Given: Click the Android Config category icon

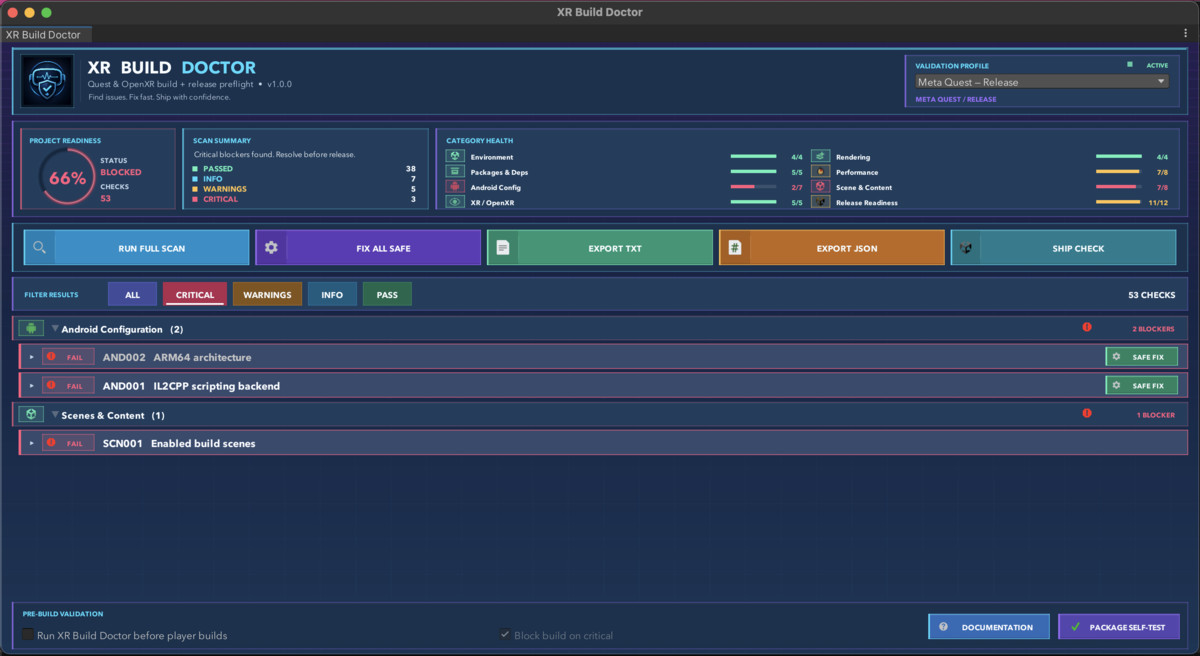Looking at the screenshot, I should point(454,187).
